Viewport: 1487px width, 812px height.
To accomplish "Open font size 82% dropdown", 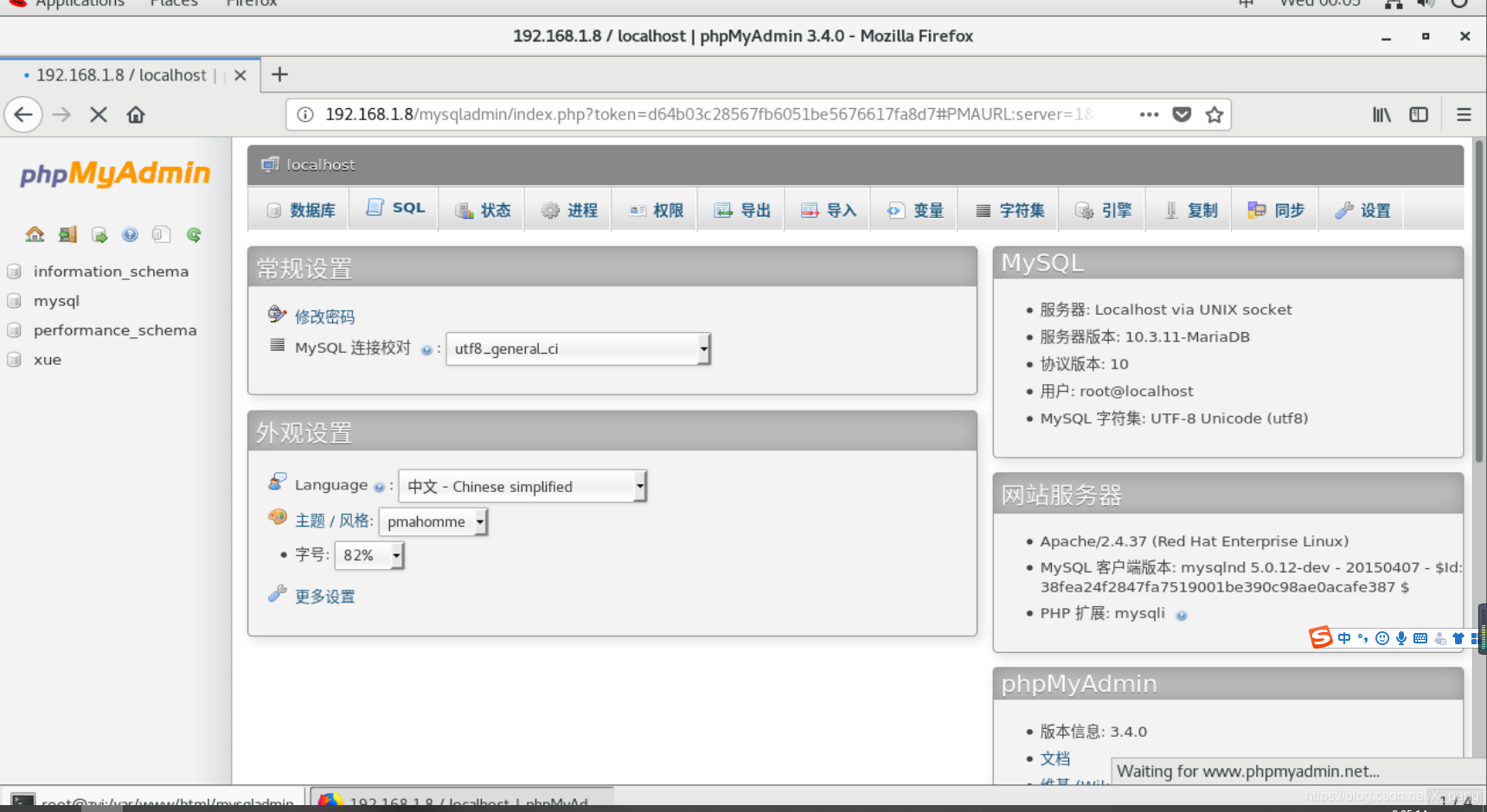I will coord(369,555).
